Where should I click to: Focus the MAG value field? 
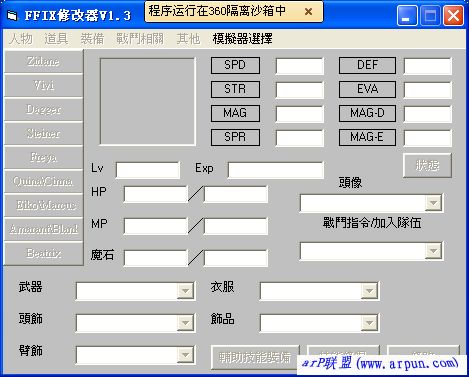point(300,114)
